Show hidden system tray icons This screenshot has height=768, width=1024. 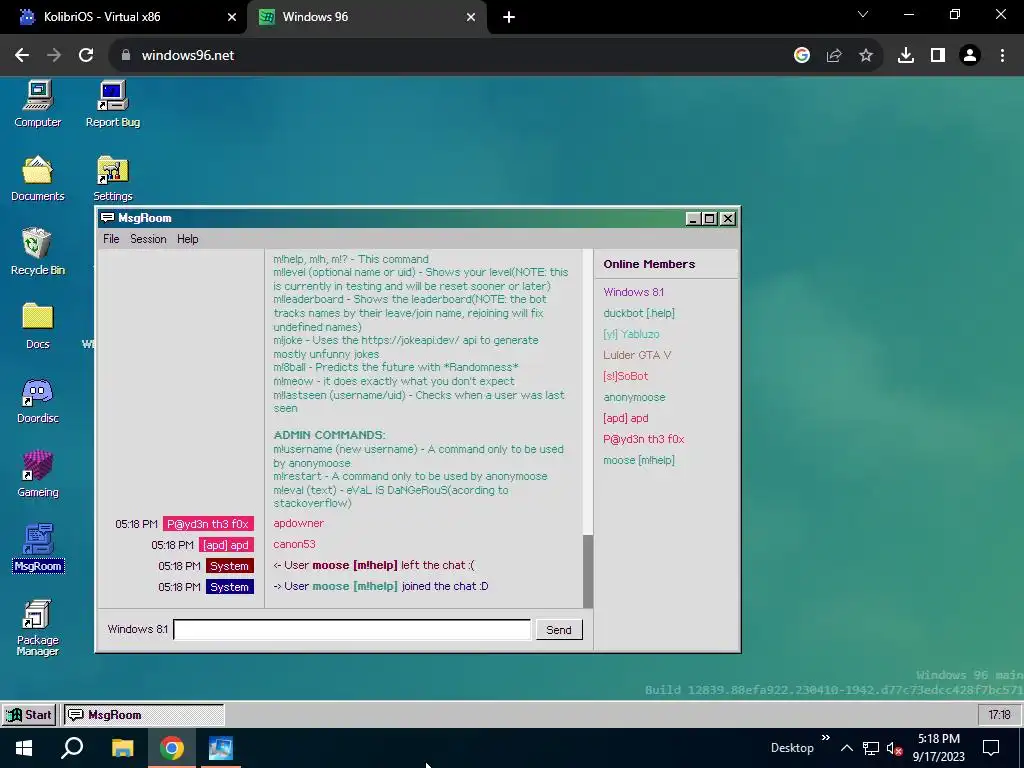(x=846, y=748)
